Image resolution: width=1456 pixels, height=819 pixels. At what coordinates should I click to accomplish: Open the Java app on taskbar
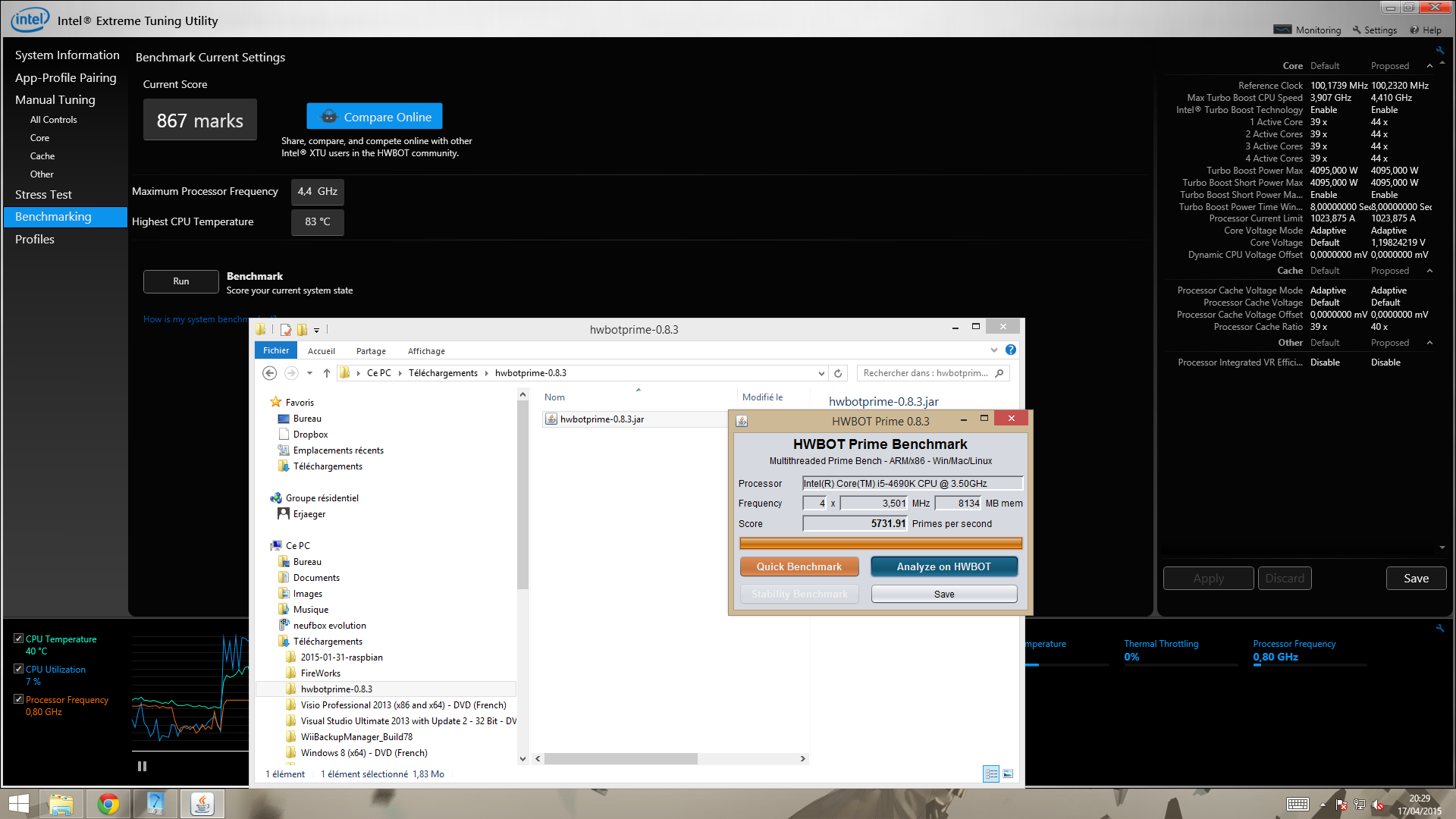pos(202,804)
